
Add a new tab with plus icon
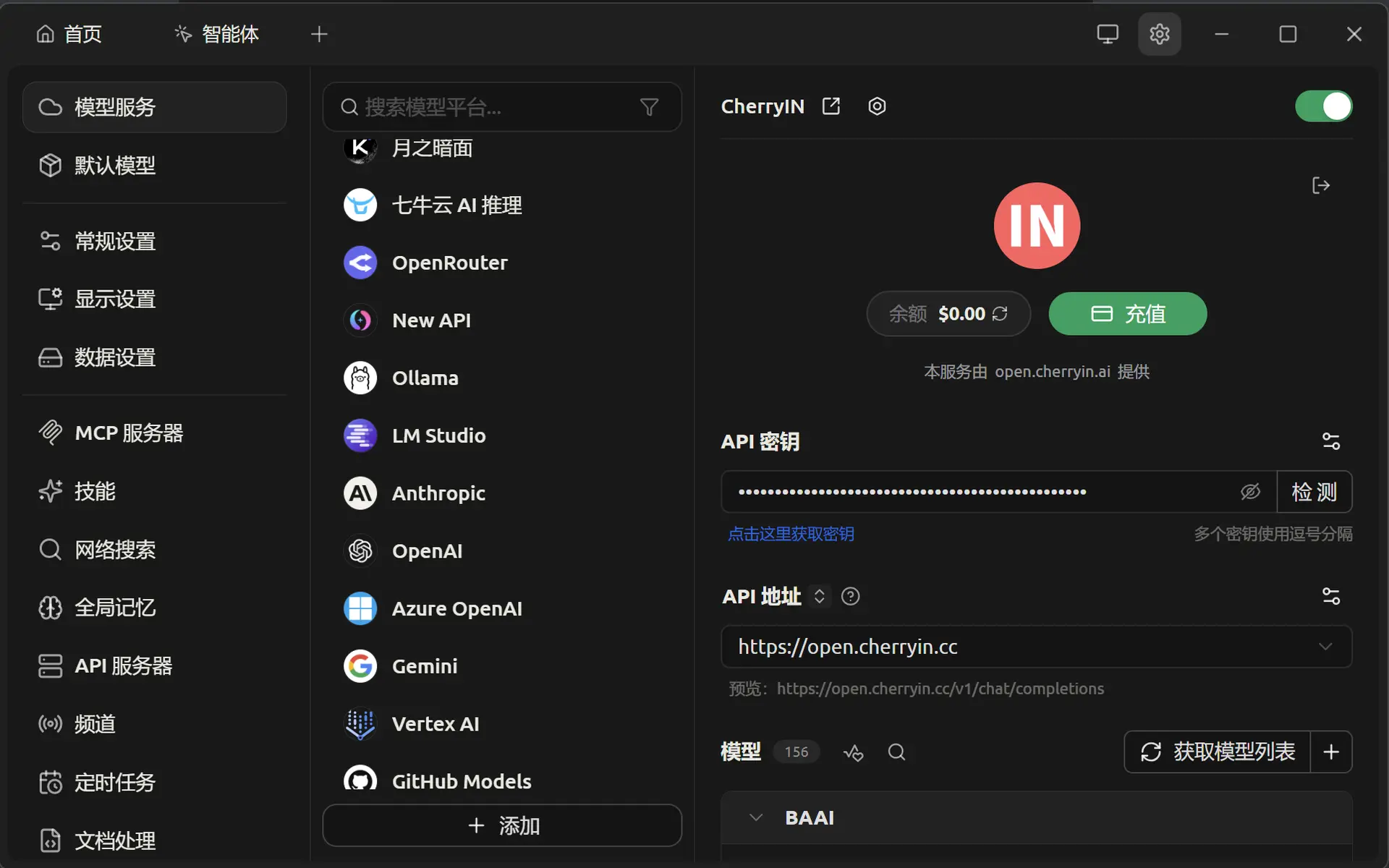point(319,34)
